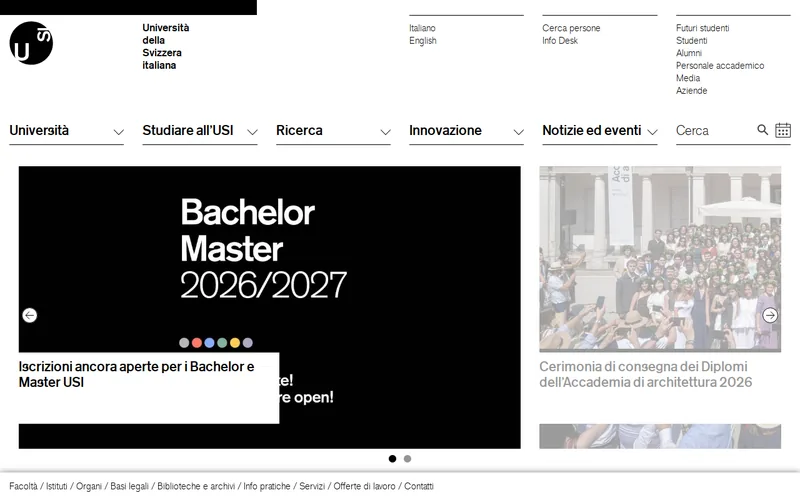Open Basi legali footer link
Viewport: 800px width, 500px height.
pos(130,486)
